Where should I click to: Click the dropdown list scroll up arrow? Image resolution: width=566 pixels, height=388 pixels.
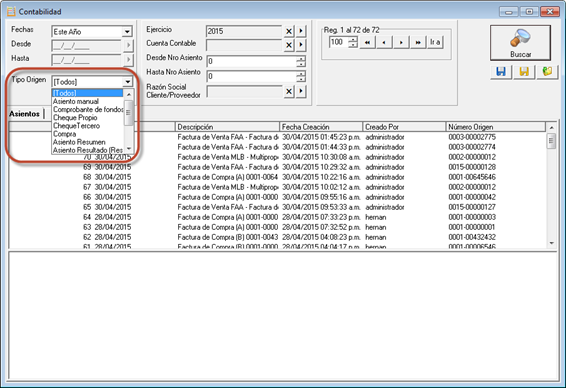129,95
